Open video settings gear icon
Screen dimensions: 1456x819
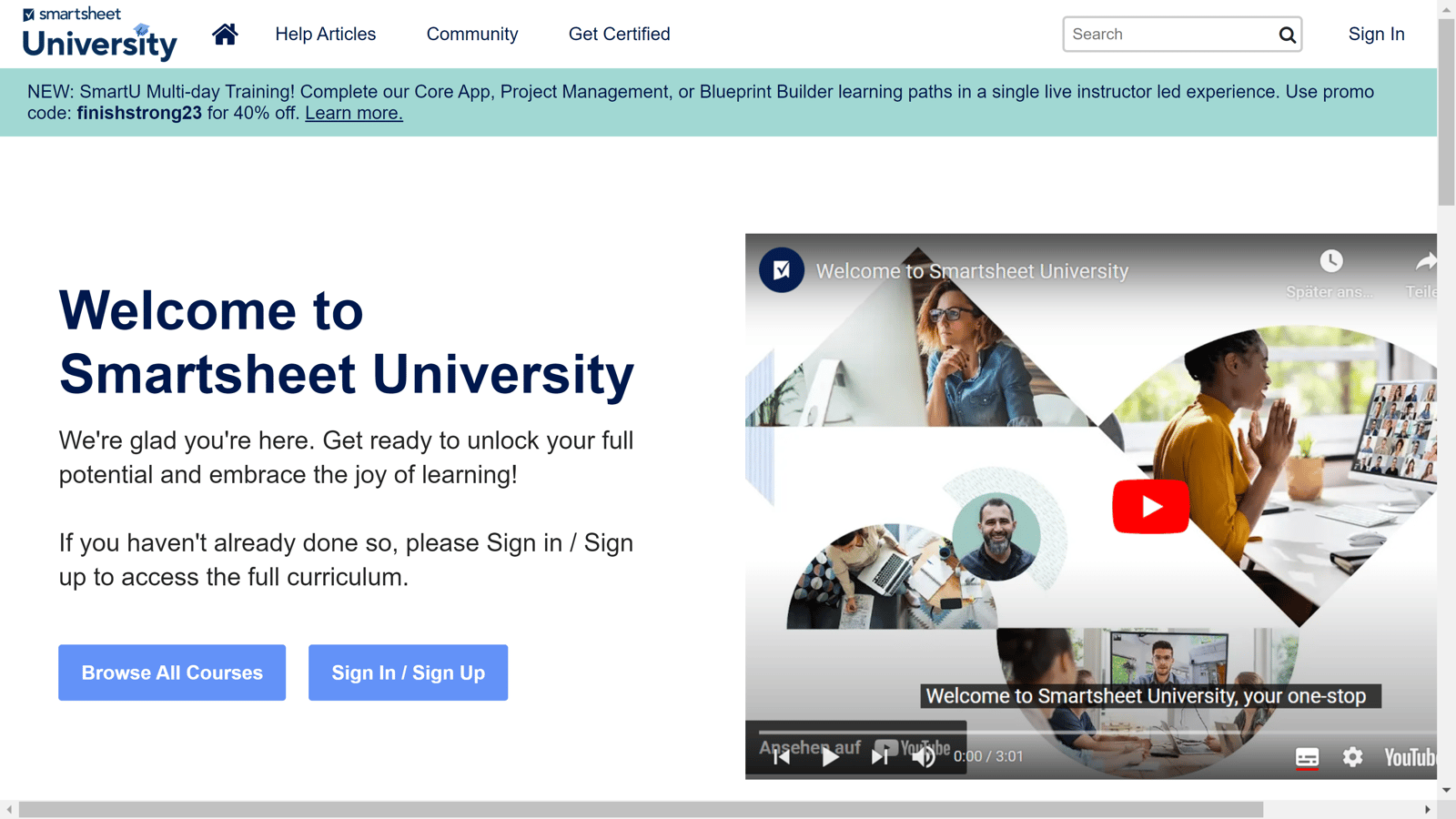pyautogui.click(x=1352, y=757)
